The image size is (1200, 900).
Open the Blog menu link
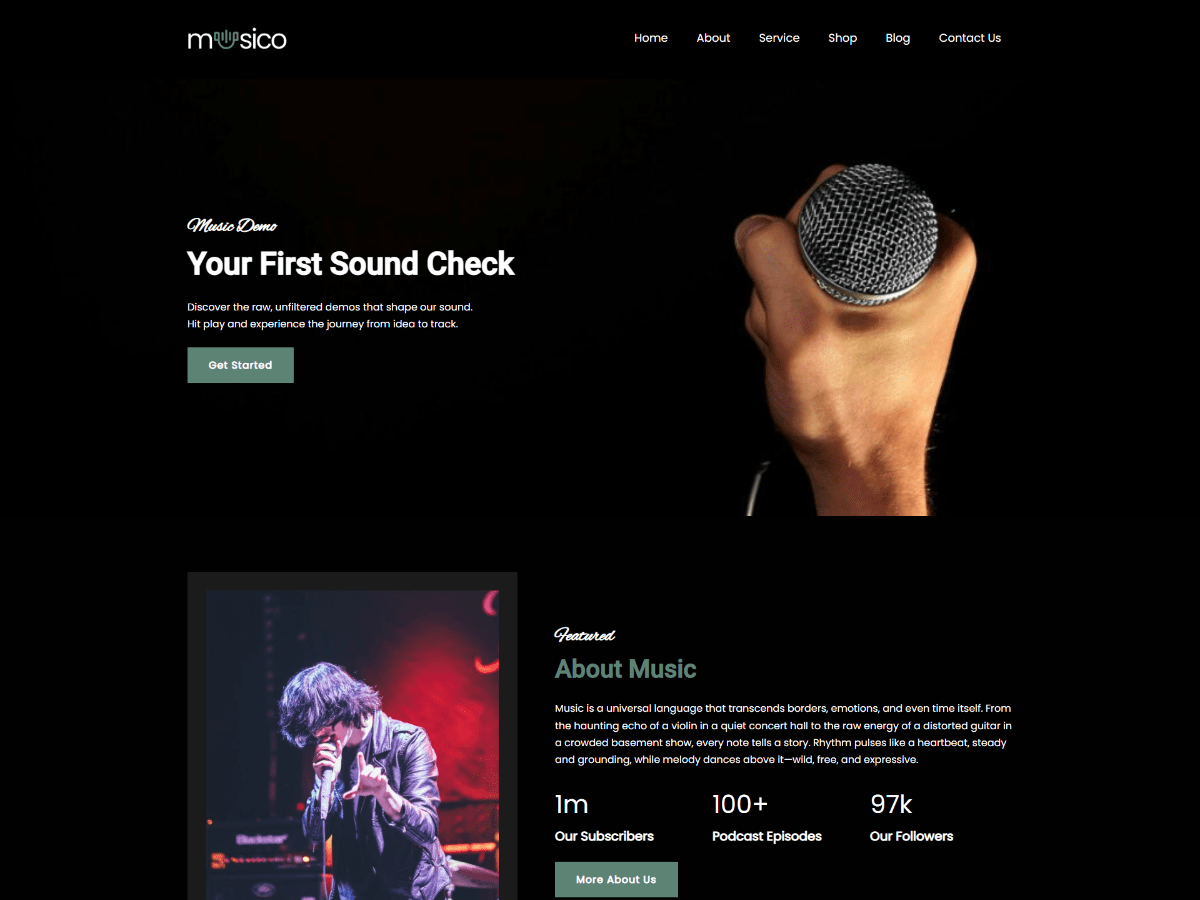(x=898, y=38)
